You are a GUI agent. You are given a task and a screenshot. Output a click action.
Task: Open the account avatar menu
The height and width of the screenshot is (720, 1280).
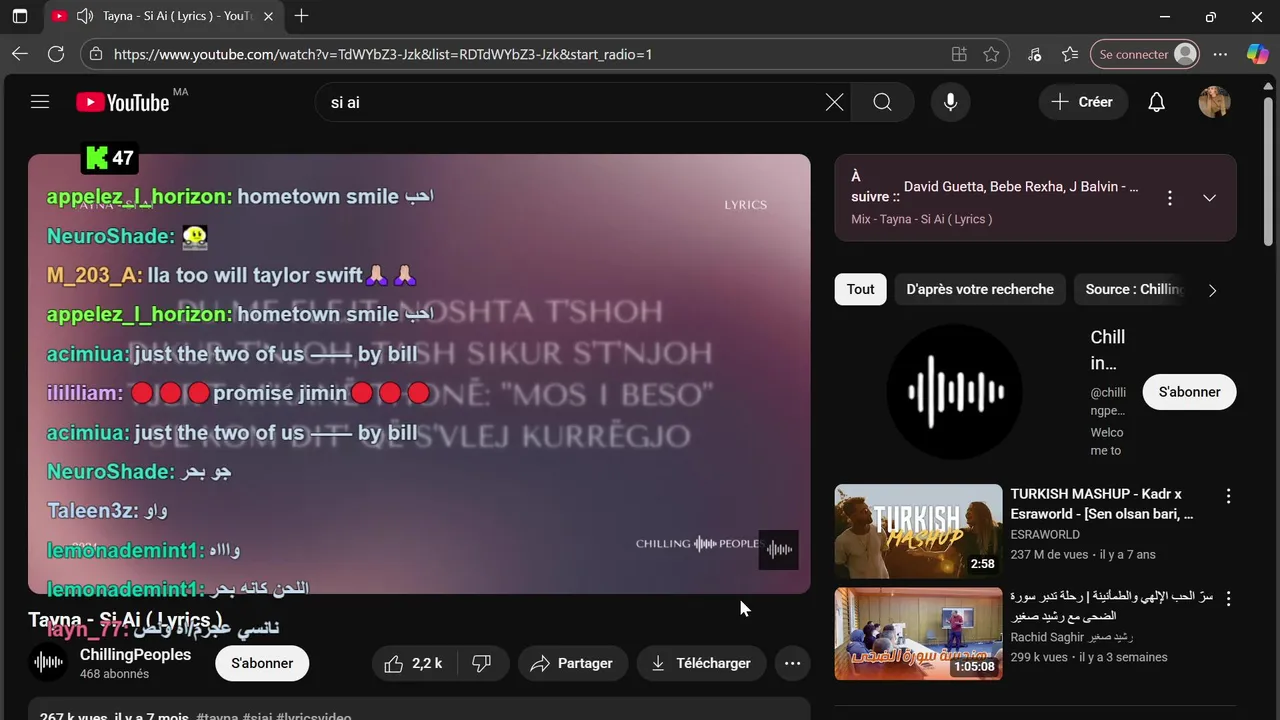coord(1214,102)
